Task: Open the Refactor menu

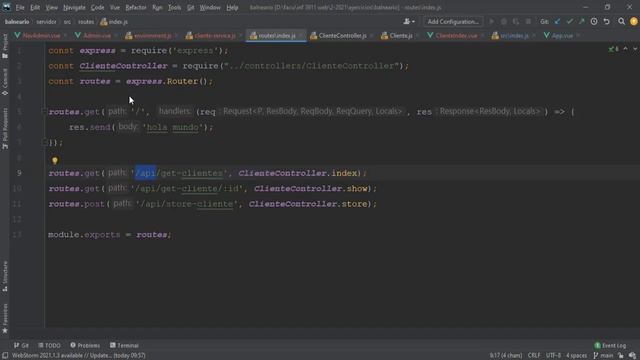Action: pos(136,7)
